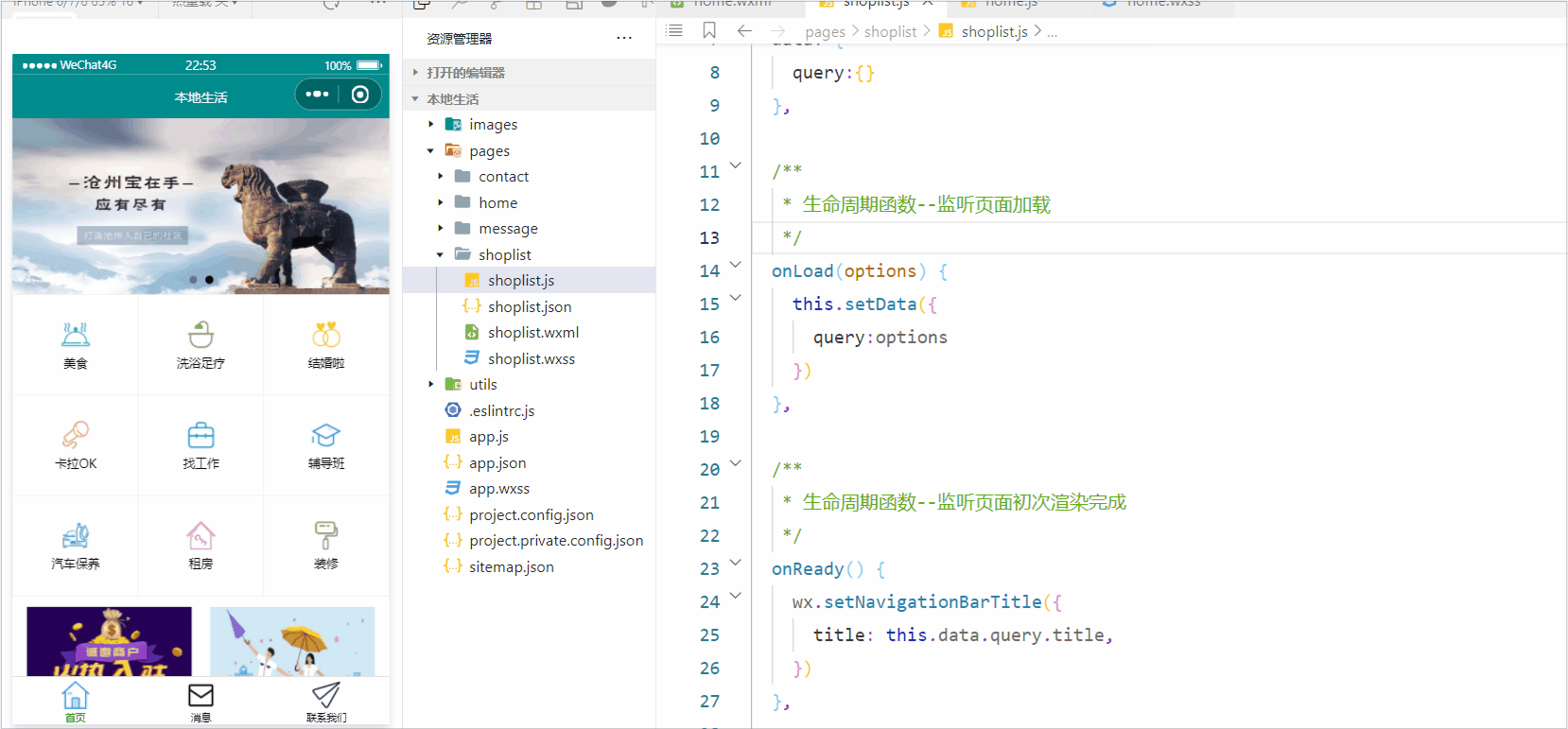
Task: Click the app.wxss style file icon
Action: tap(453, 488)
